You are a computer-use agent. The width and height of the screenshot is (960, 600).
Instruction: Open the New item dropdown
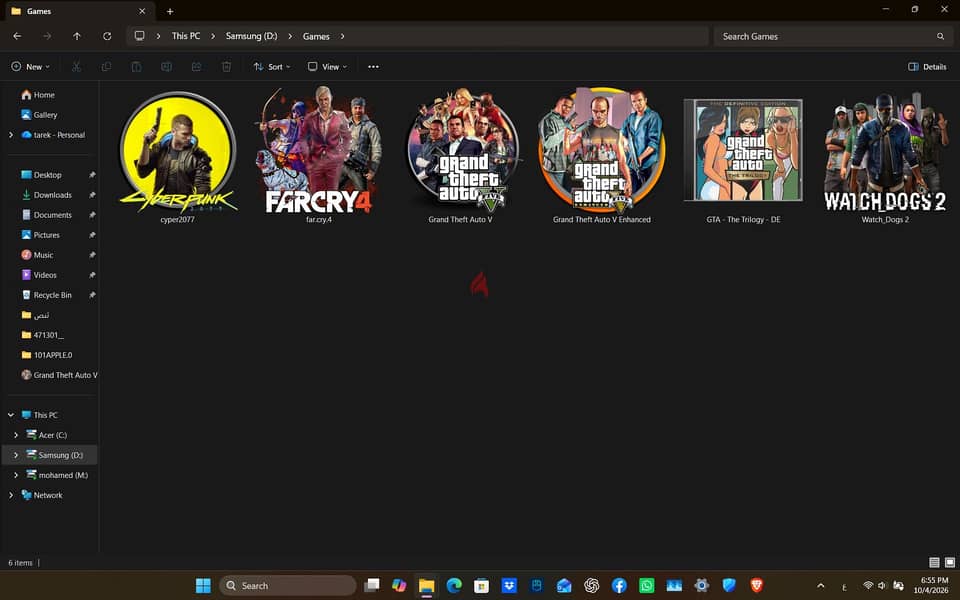(x=31, y=67)
